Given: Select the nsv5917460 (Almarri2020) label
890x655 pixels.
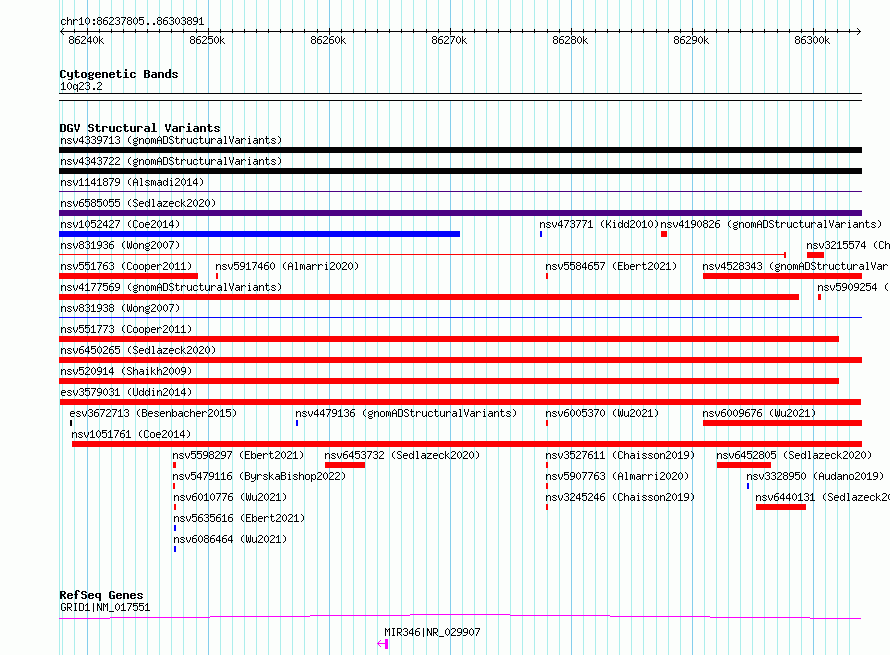Looking at the screenshot, I should (287, 266).
